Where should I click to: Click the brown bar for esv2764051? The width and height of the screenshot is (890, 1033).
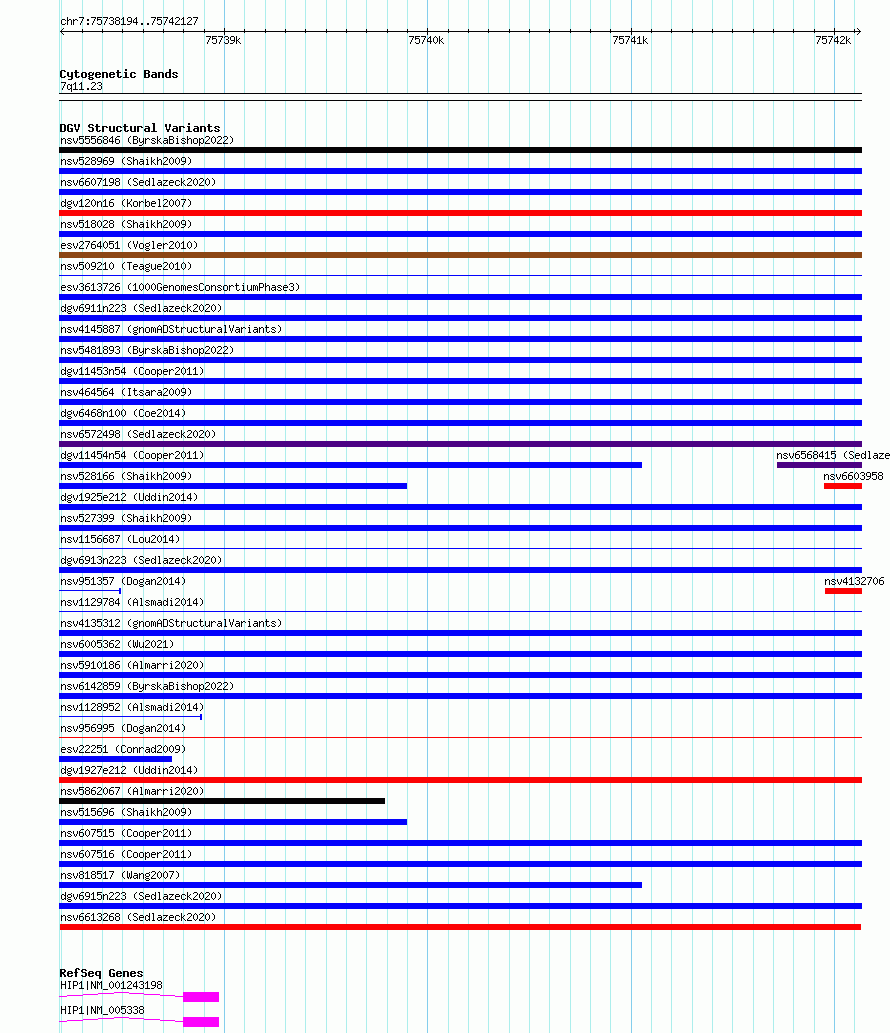(x=460, y=255)
